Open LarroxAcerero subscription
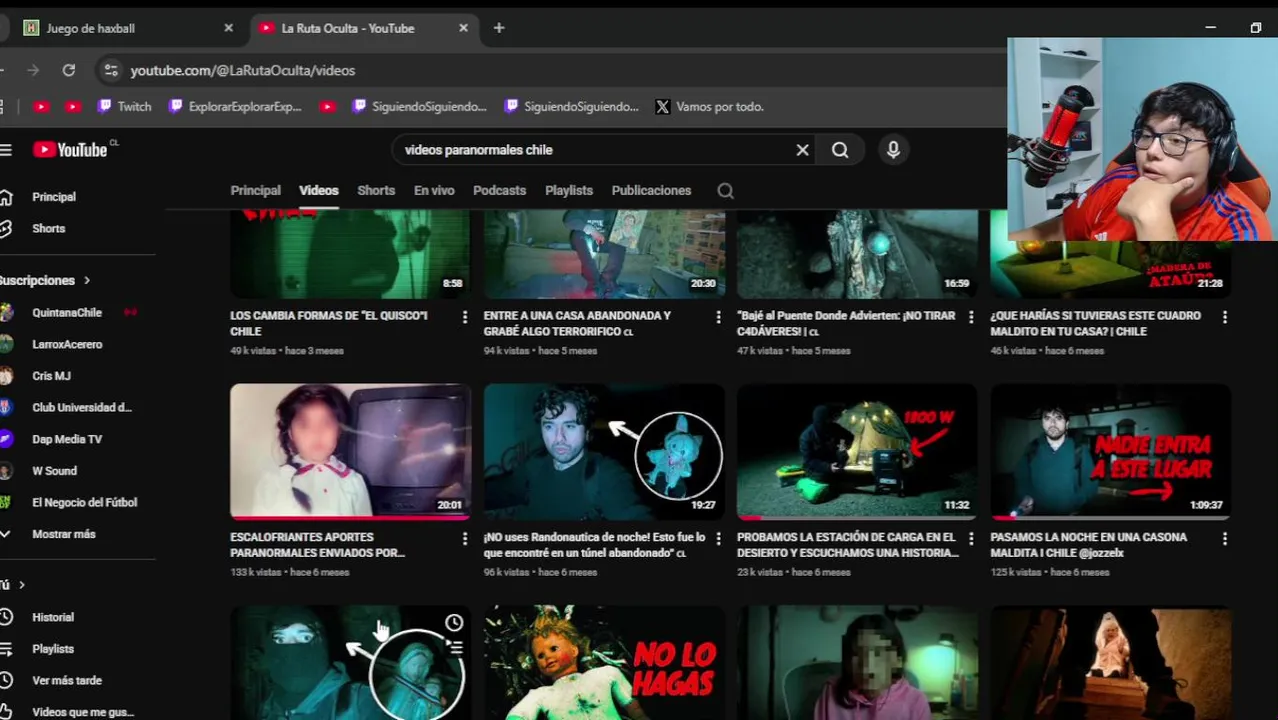Viewport: 1278px width, 720px height. [66, 344]
